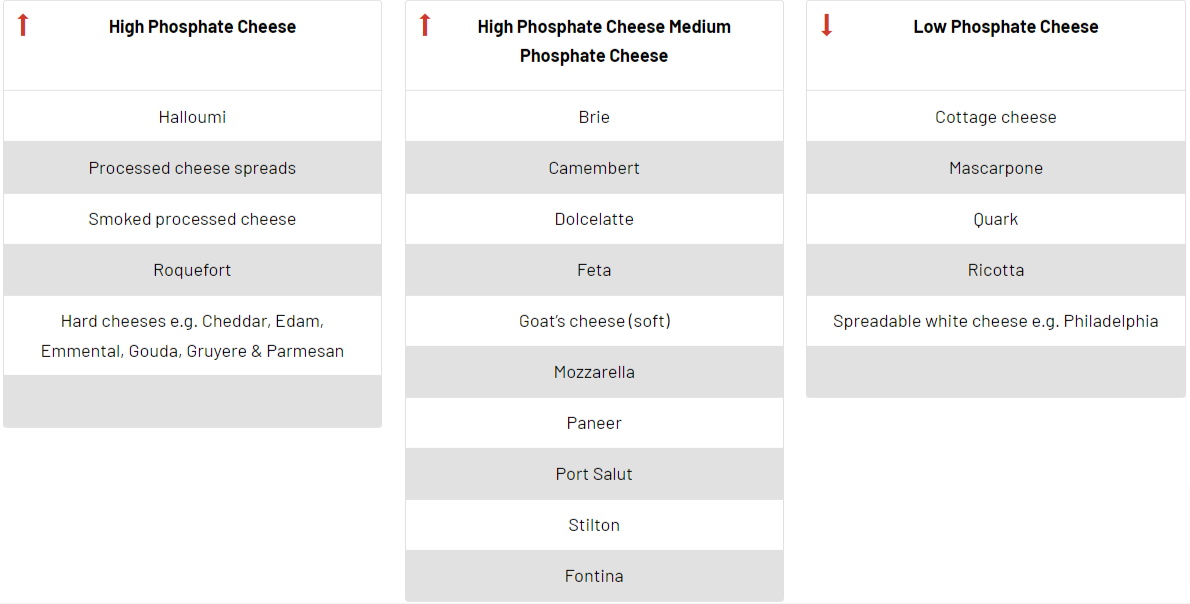Click the red down arrow beside Low Phosphate Cheese
The height and width of the screenshot is (604, 1190).
tap(826, 25)
